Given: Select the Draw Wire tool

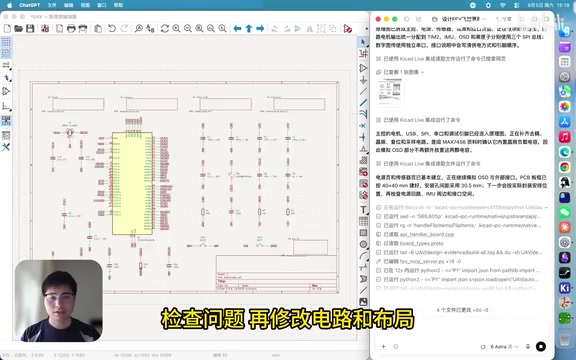Looking at the screenshot, I should tap(363, 91).
